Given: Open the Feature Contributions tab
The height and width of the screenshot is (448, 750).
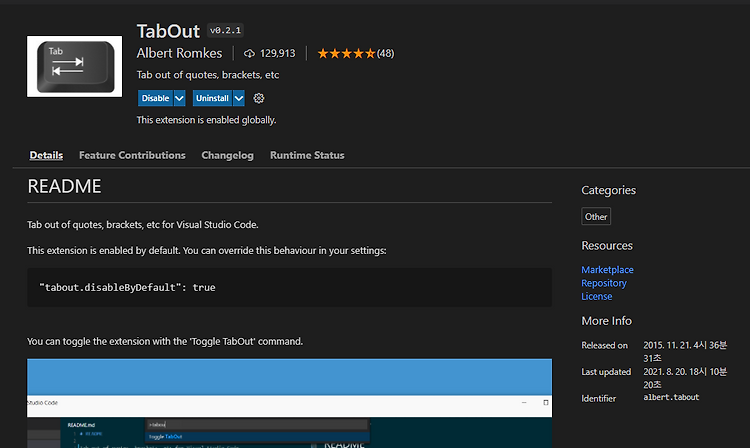Looking at the screenshot, I should pyautogui.click(x=132, y=155).
